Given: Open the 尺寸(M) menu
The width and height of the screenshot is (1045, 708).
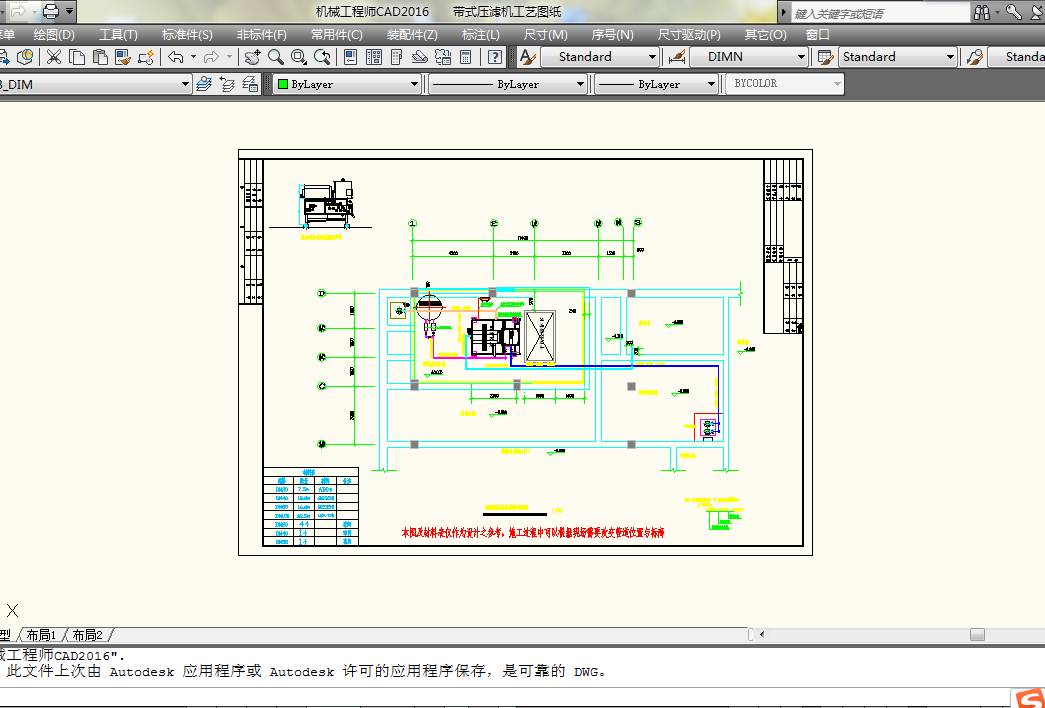Looking at the screenshot, I should click(546, 35).
